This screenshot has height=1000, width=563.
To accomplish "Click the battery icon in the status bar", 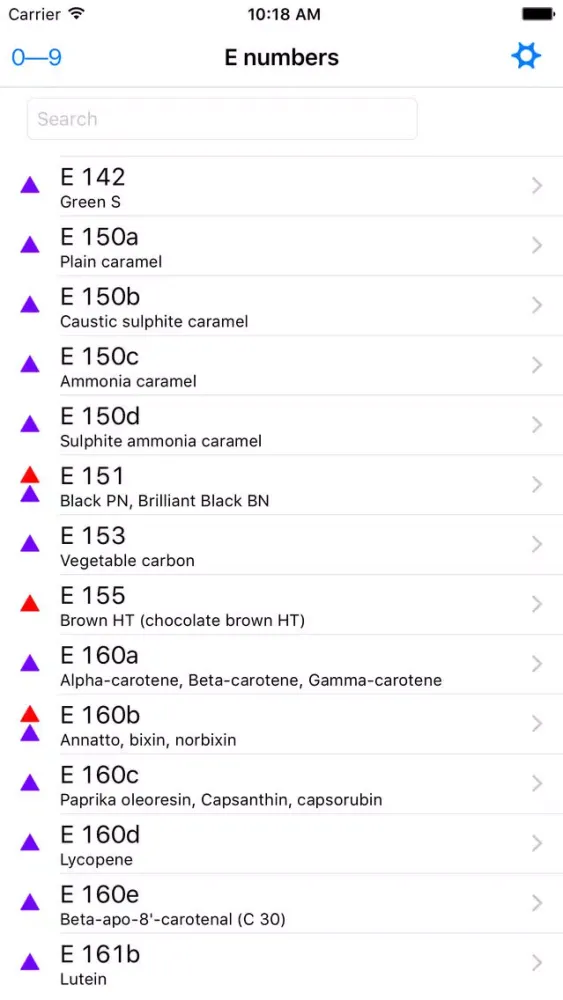I will click(x=537, y=14).
